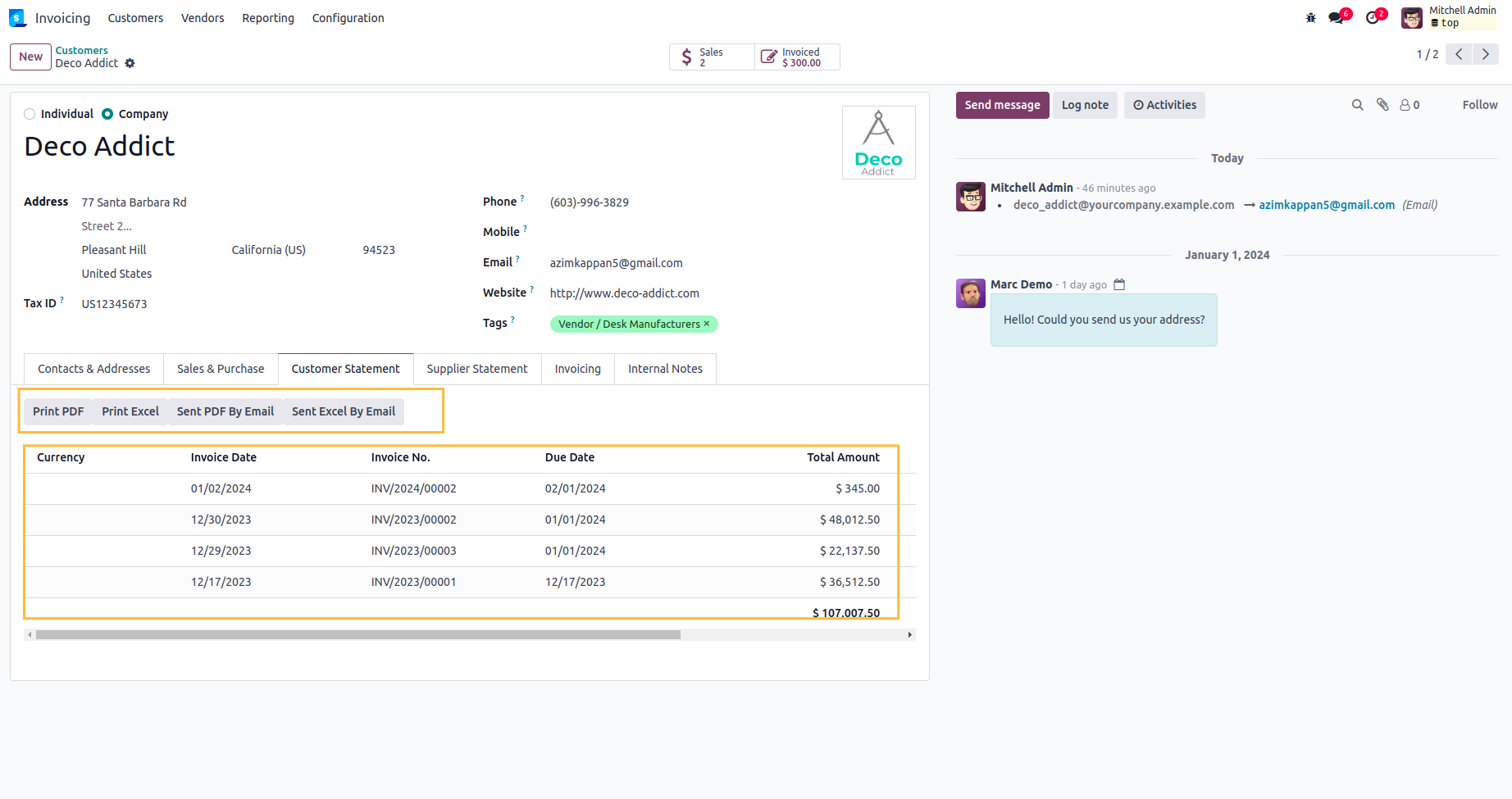1512x799 pixels.
Task: Show followers count icon
Action: click(1410, 105)
